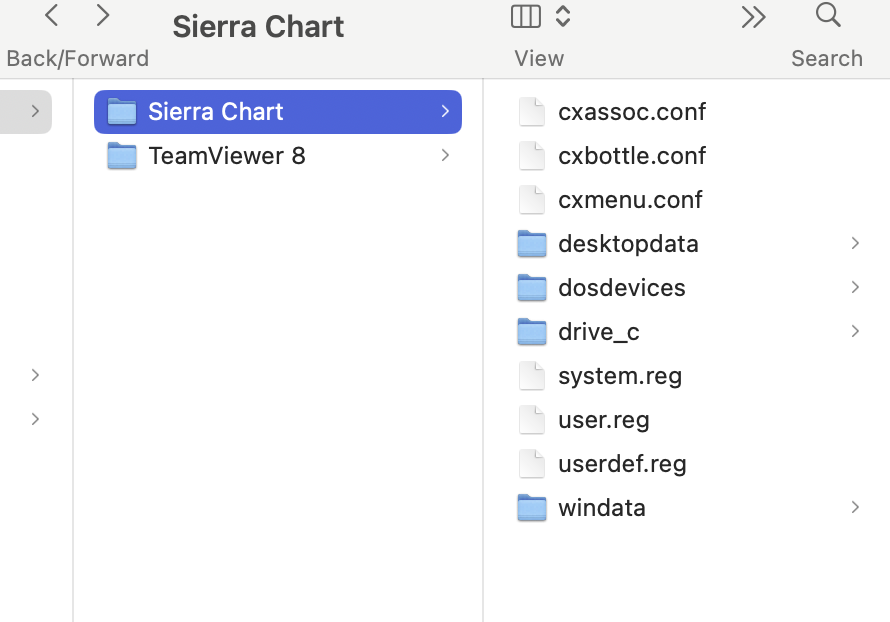Select the cxmenu.conf file

[629, 199]
